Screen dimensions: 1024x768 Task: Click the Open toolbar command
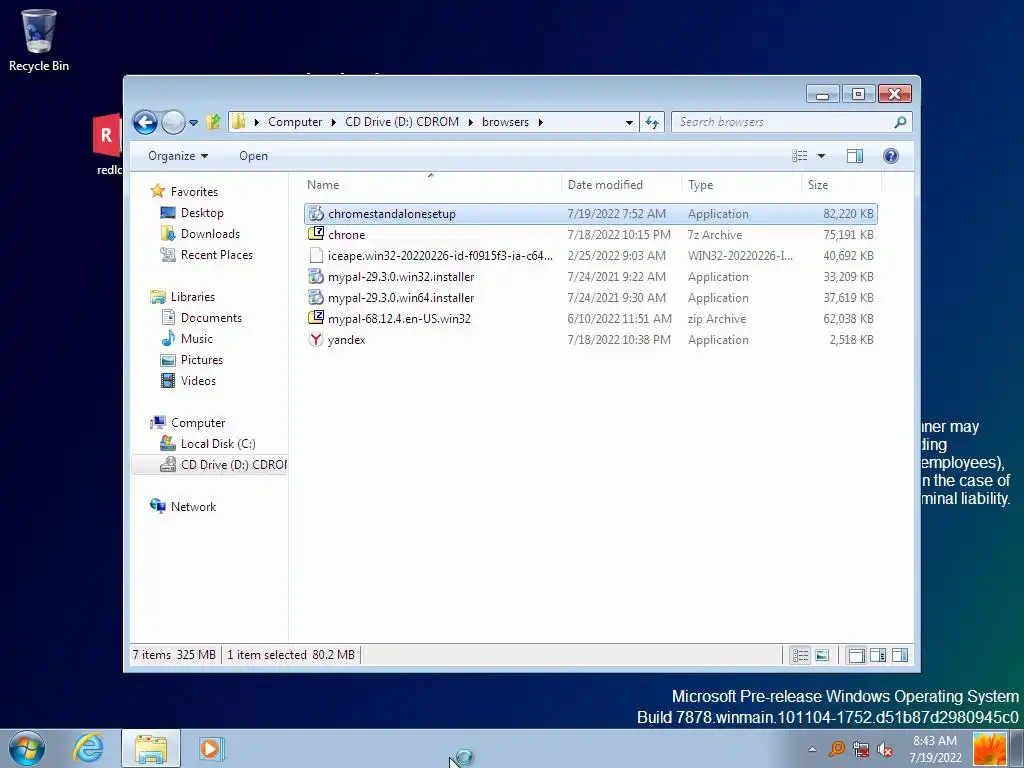(253, 156)
